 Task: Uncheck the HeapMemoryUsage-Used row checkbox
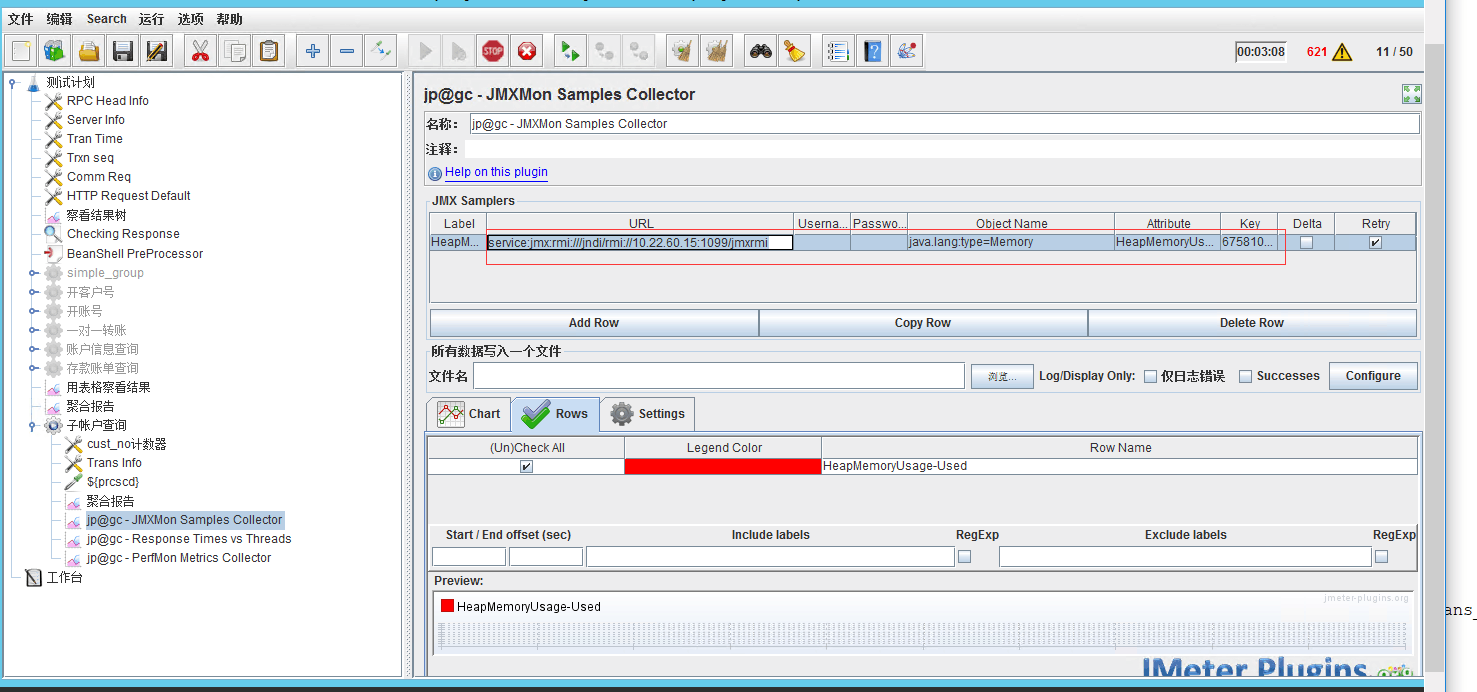pos(526,466)
